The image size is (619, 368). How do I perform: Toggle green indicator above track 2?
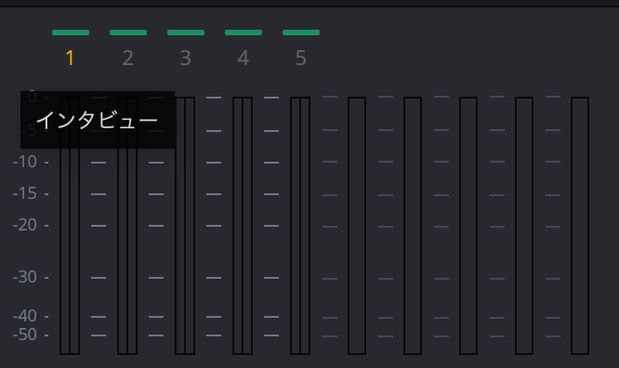128,32
